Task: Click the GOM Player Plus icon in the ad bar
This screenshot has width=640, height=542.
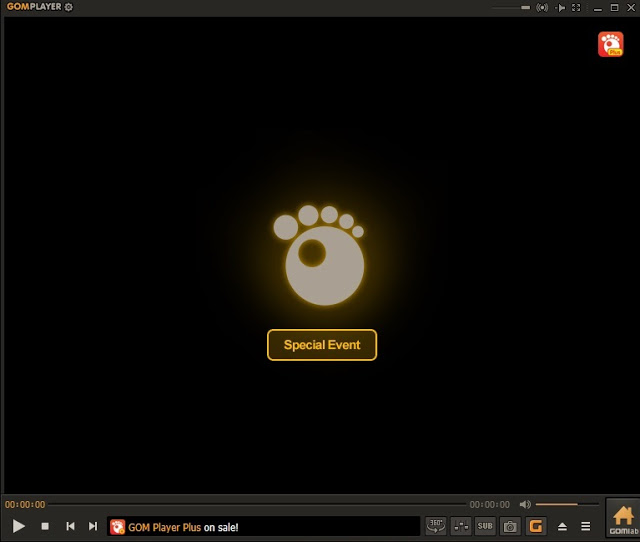Action: coord(118,527)
